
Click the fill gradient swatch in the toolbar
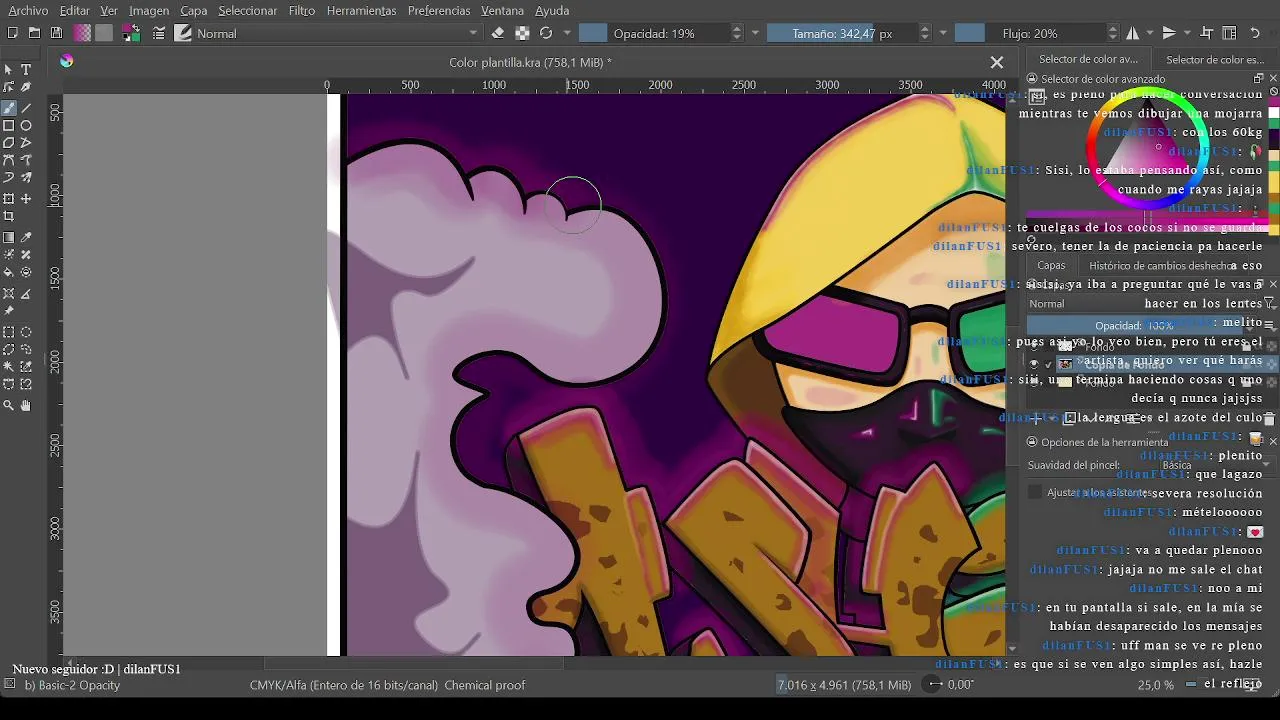pos(82,33)
